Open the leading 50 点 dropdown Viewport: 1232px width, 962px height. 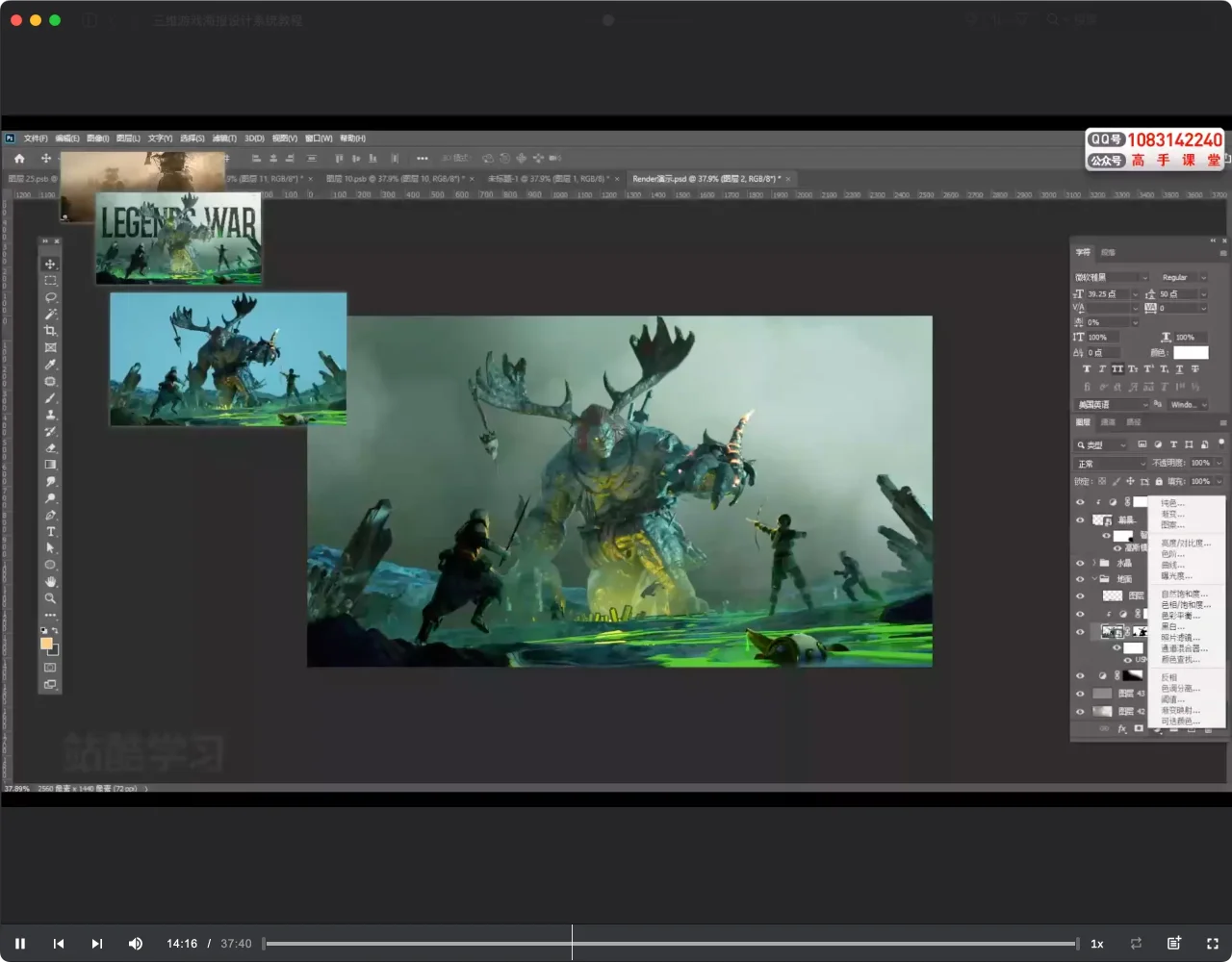coord(1203,294)
